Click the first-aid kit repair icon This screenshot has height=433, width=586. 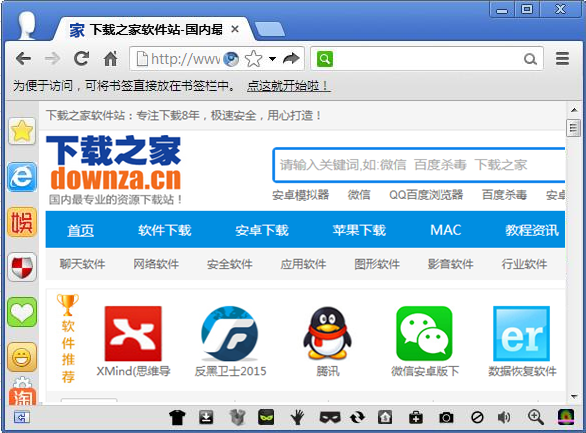[416, 417]
